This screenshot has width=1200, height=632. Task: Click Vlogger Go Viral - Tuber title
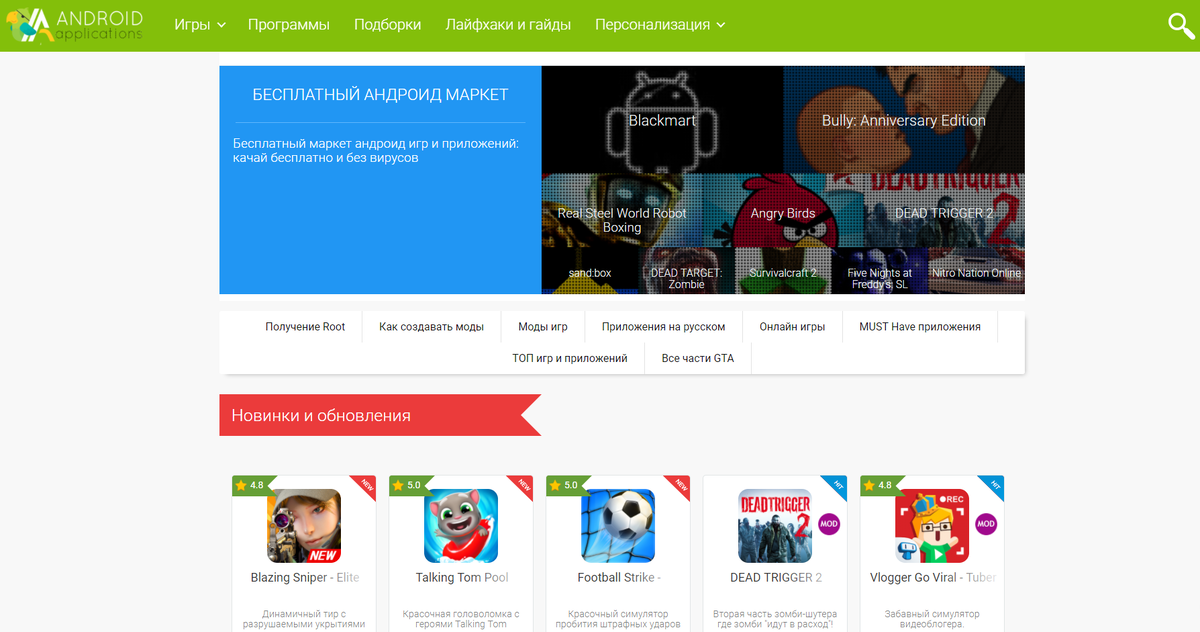(933, 578)
